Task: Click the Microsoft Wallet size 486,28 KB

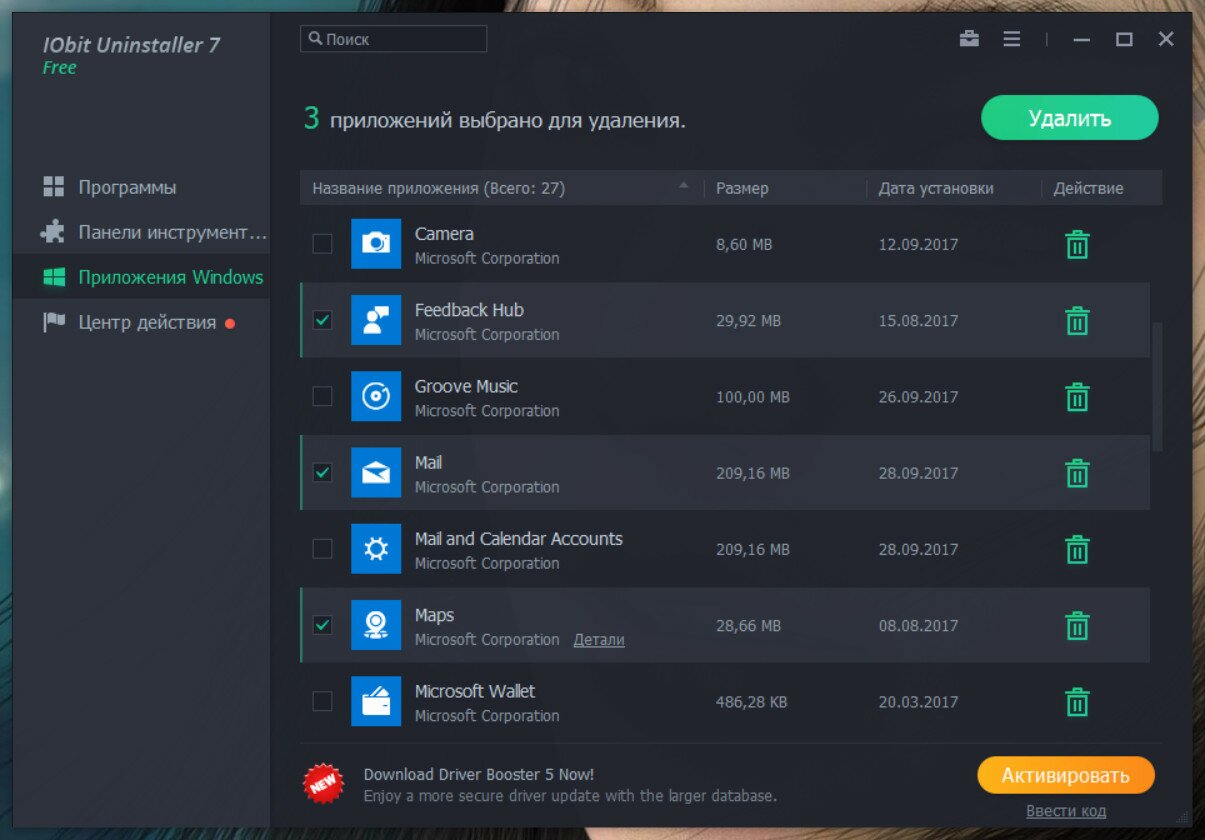Action: (752, 702)
